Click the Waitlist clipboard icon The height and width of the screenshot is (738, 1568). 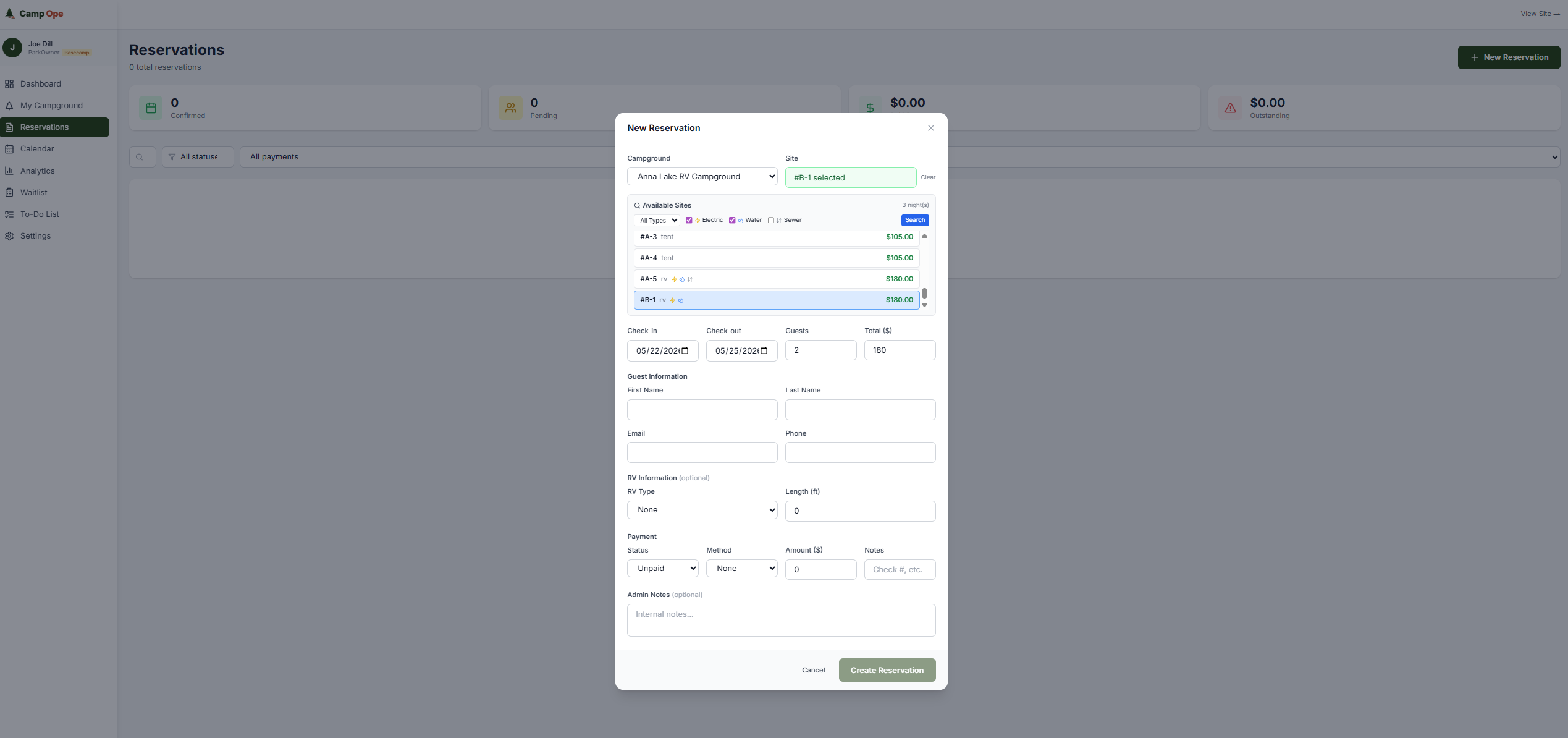point(9,193)
